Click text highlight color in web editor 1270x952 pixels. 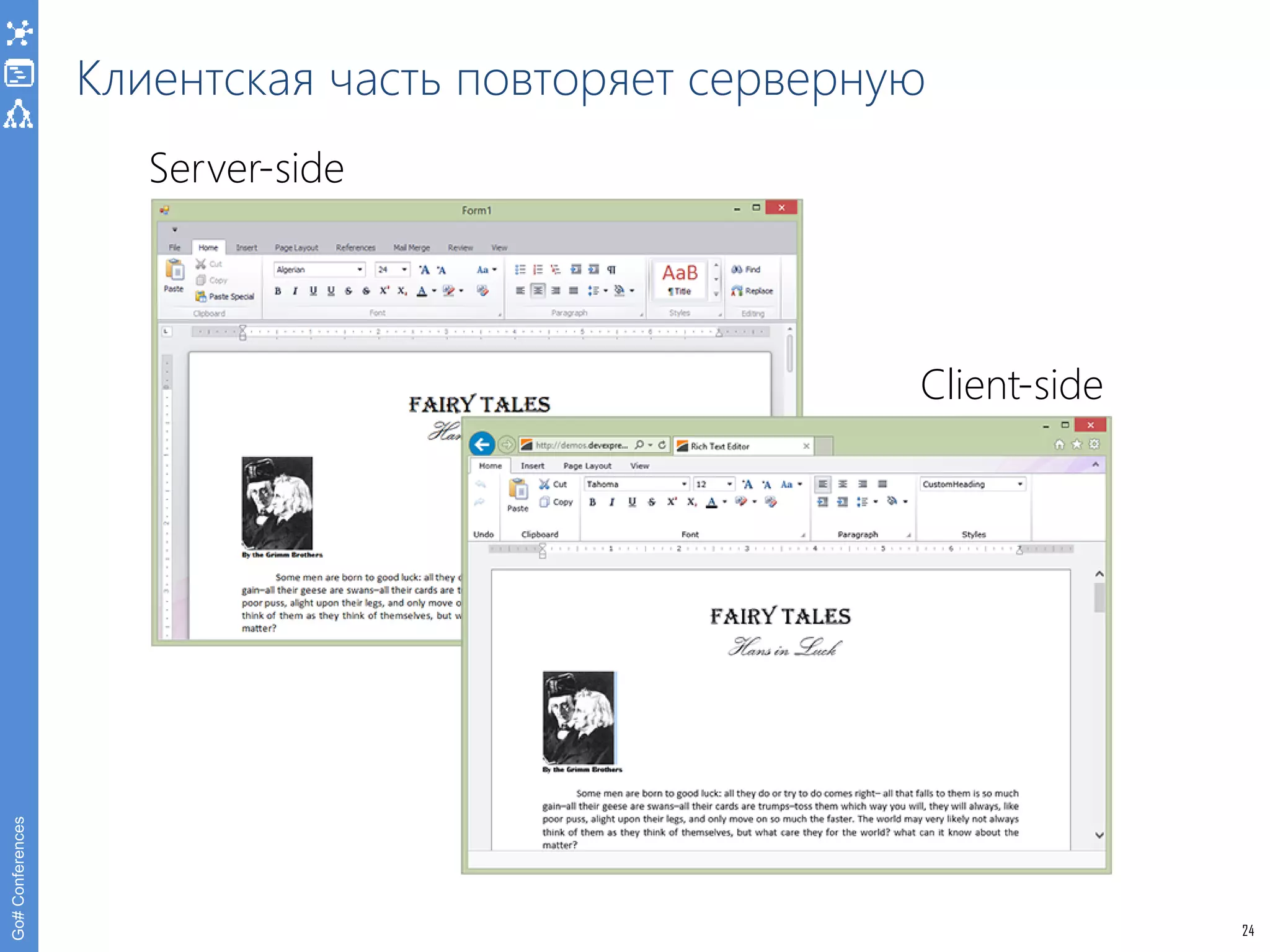(740, 502)
